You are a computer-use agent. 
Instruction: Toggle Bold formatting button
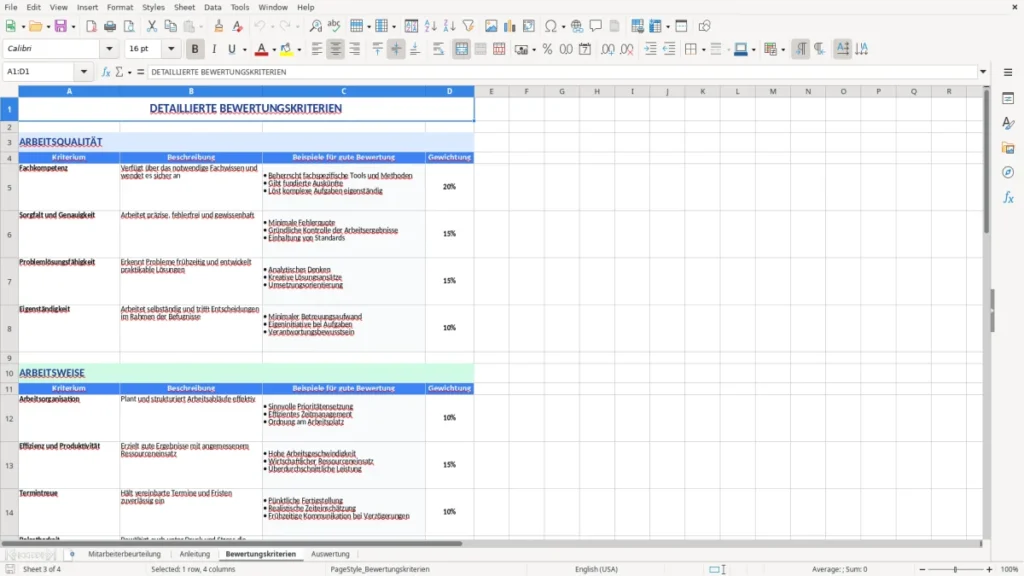click(x=195, y=49)
